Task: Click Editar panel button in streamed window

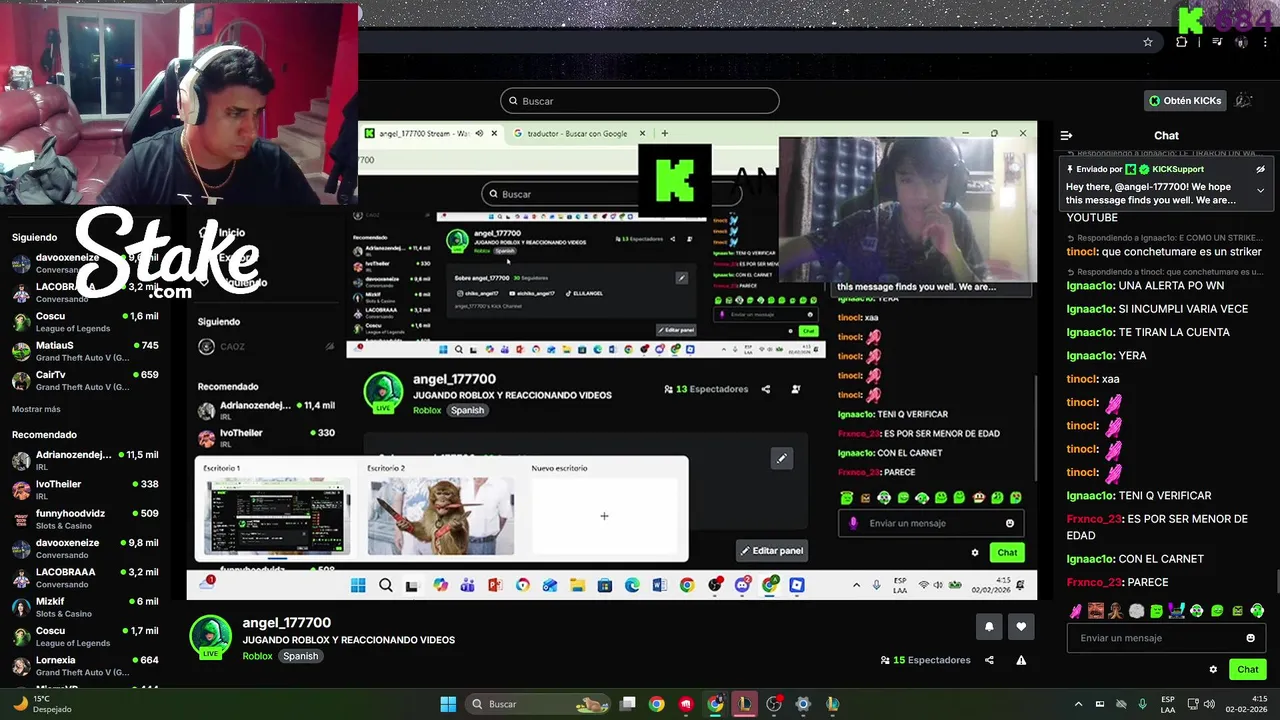Action: click(771, 551)
